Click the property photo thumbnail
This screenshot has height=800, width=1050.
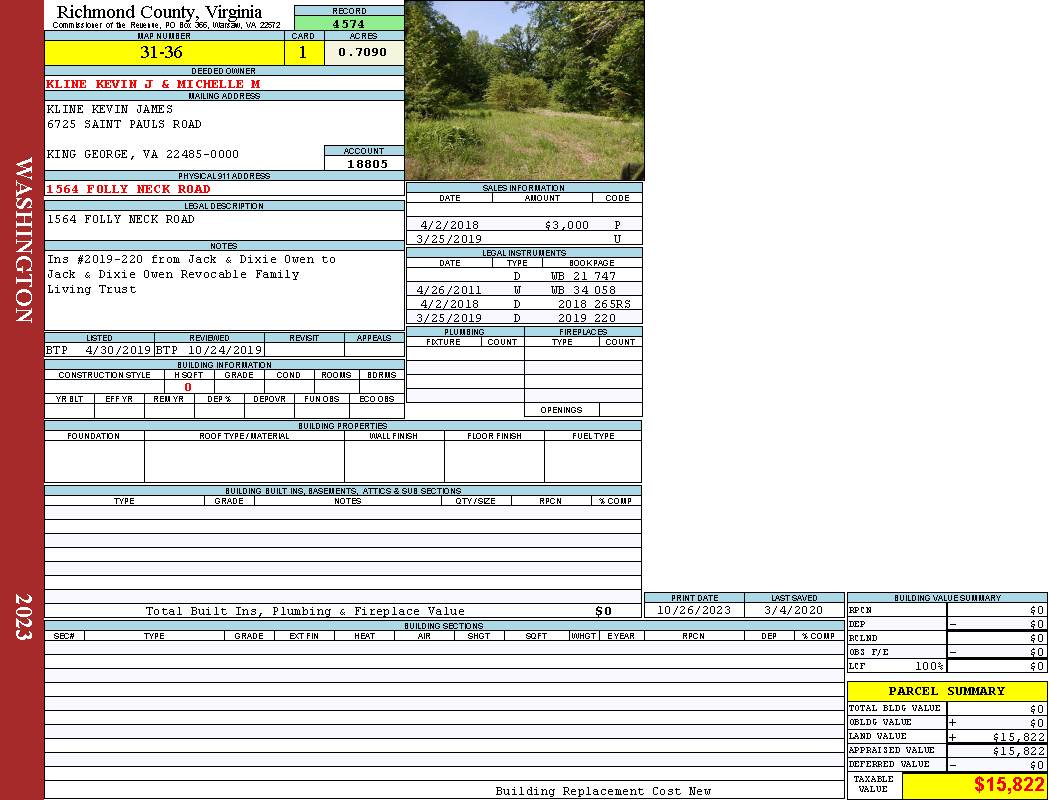[x=524, y=90]
